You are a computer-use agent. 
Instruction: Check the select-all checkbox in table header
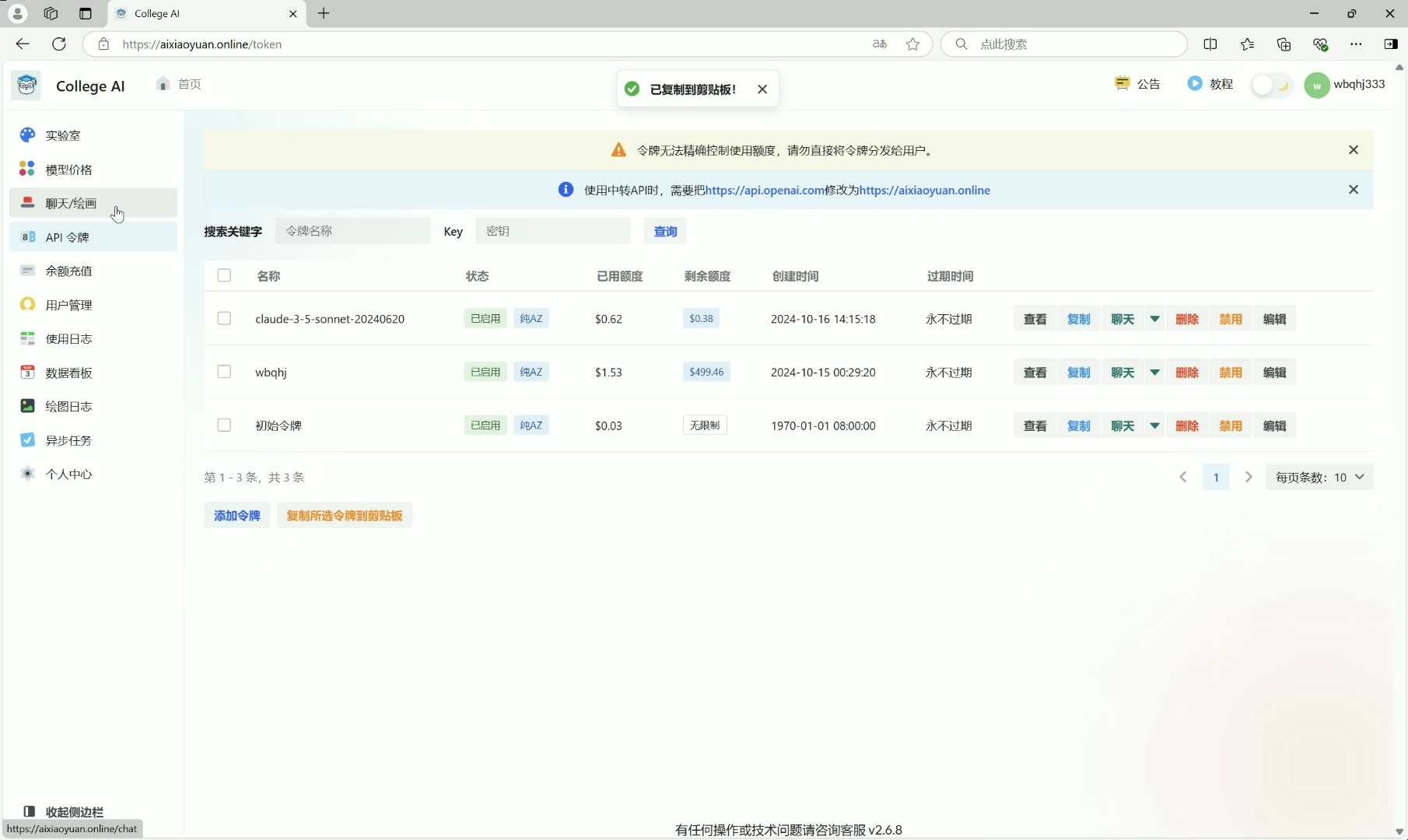(x=224, y=275)
